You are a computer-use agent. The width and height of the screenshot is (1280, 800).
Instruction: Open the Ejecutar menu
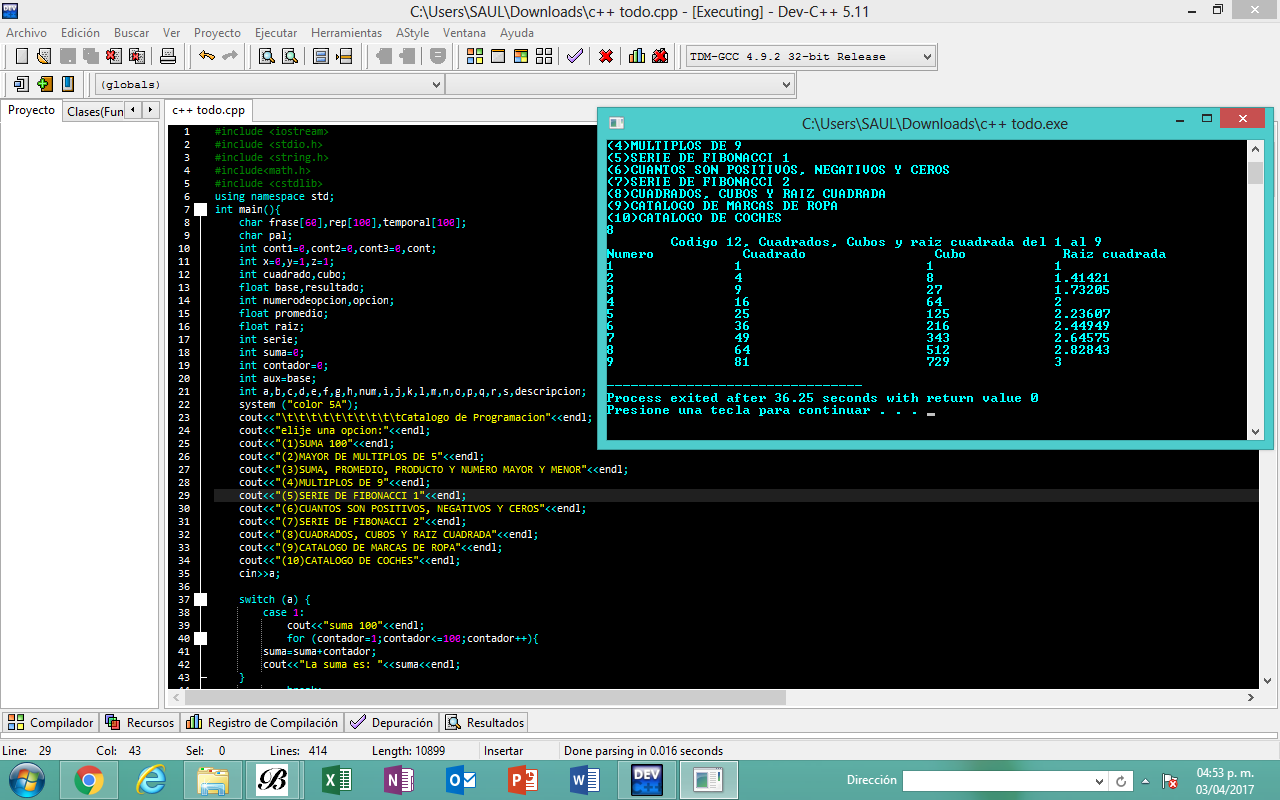275,32
